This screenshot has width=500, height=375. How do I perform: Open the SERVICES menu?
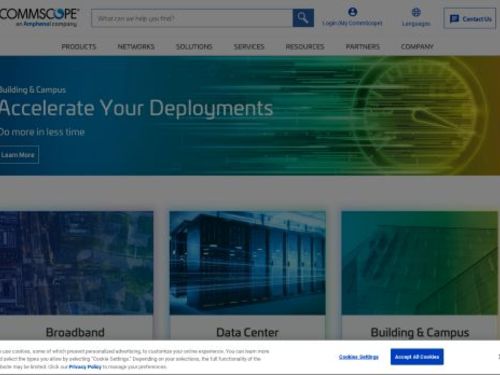(x=249, y=47)
